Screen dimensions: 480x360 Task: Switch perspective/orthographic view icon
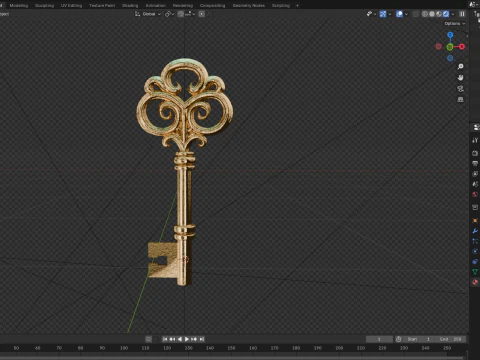(x=460, y=100)
